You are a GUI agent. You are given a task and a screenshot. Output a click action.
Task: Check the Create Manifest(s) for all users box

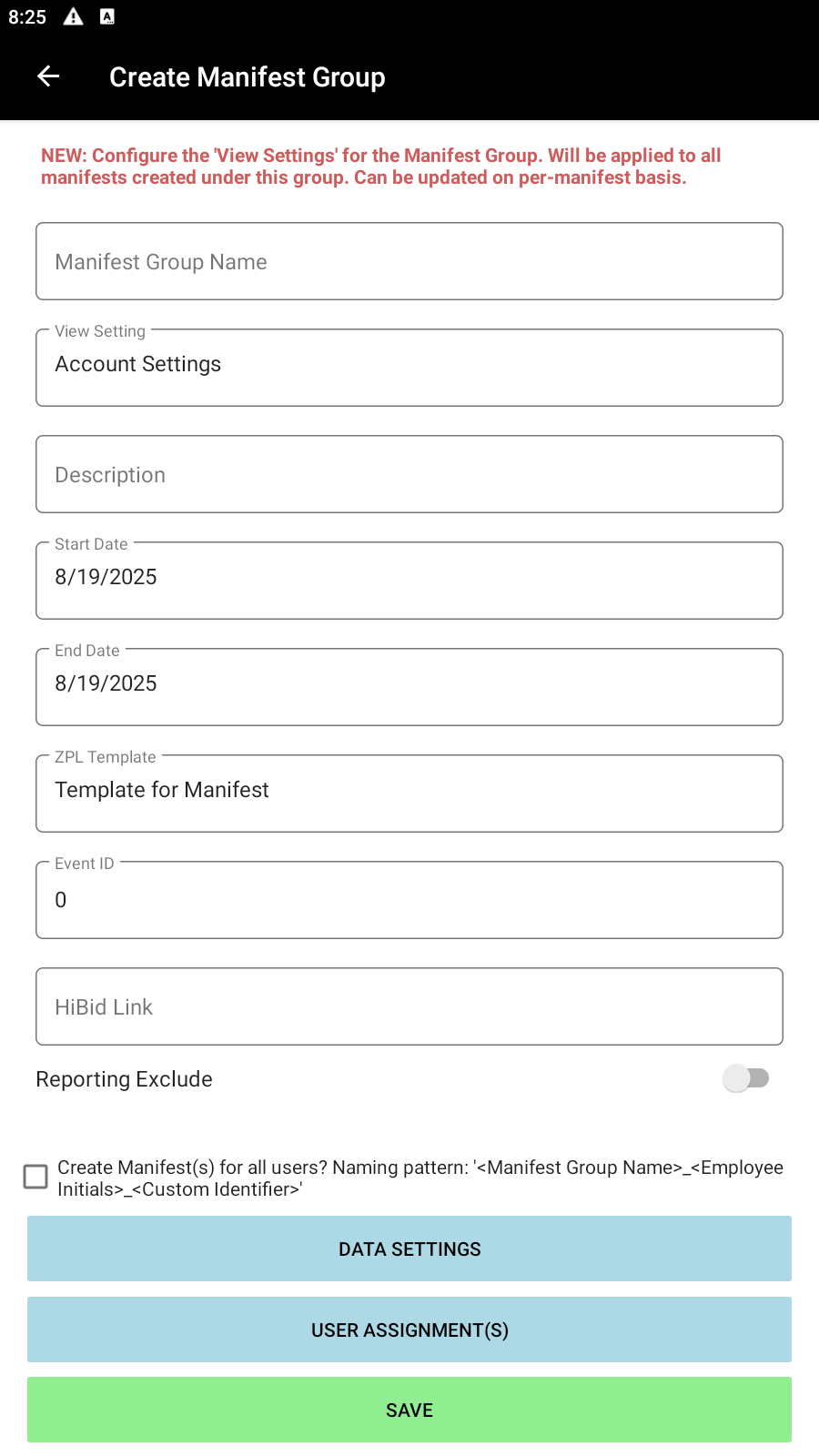(35, 1177)
